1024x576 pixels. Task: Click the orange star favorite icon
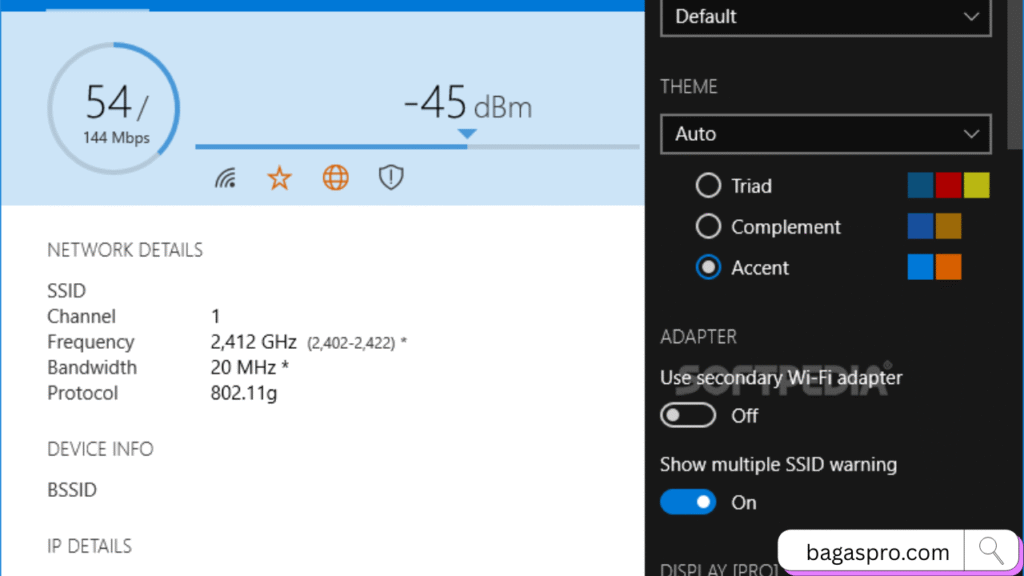click(279, 179)
